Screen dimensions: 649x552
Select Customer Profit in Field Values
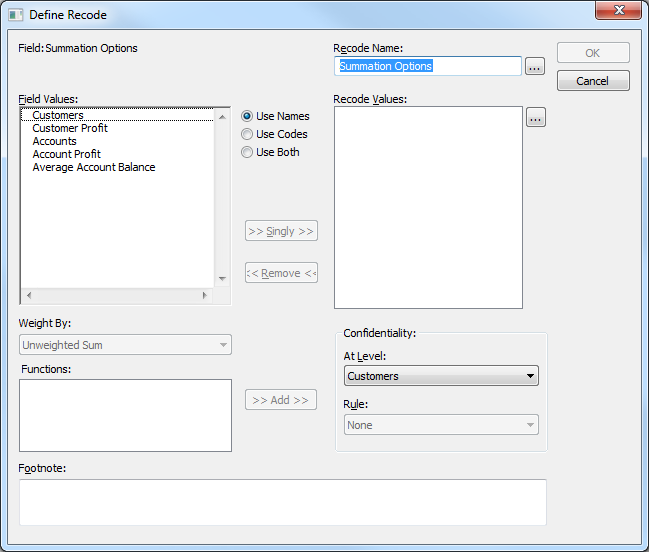[x=70, y=128]
